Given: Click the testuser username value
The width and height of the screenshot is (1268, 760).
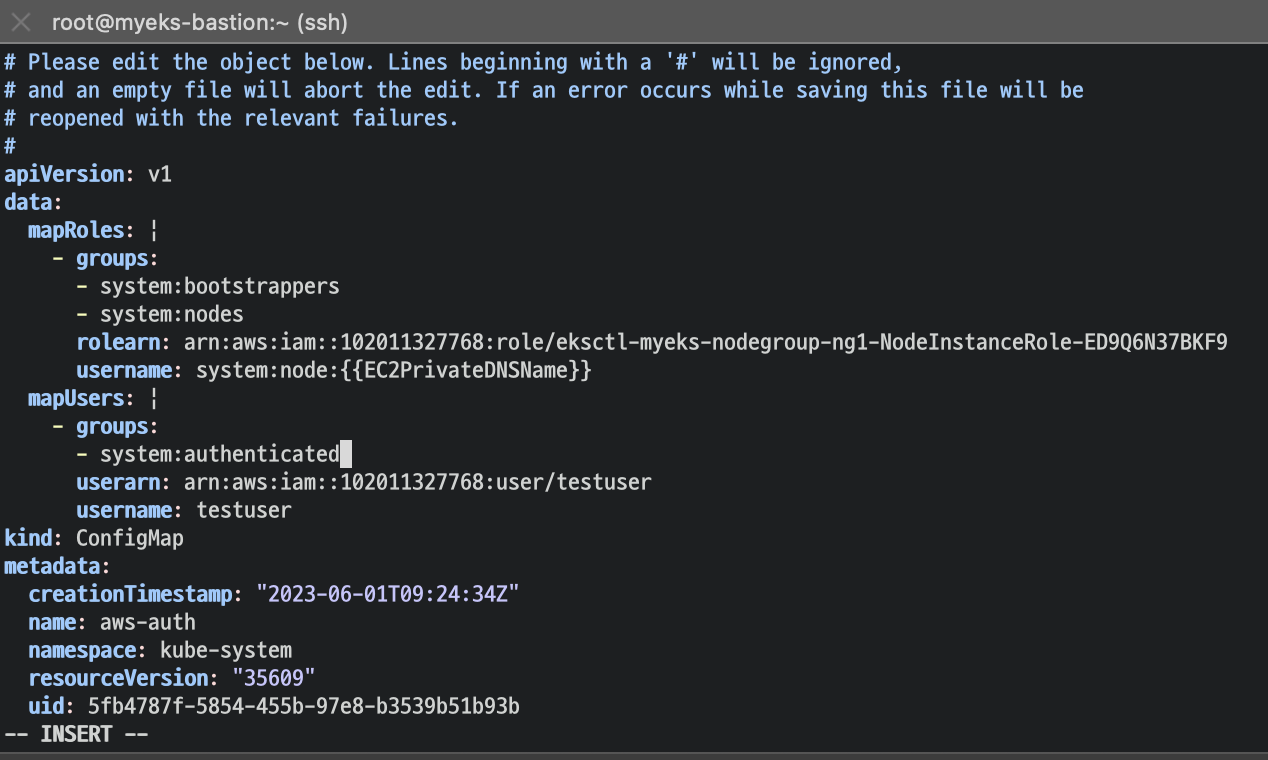Looking at the screenshot, I should click(244, 510).
